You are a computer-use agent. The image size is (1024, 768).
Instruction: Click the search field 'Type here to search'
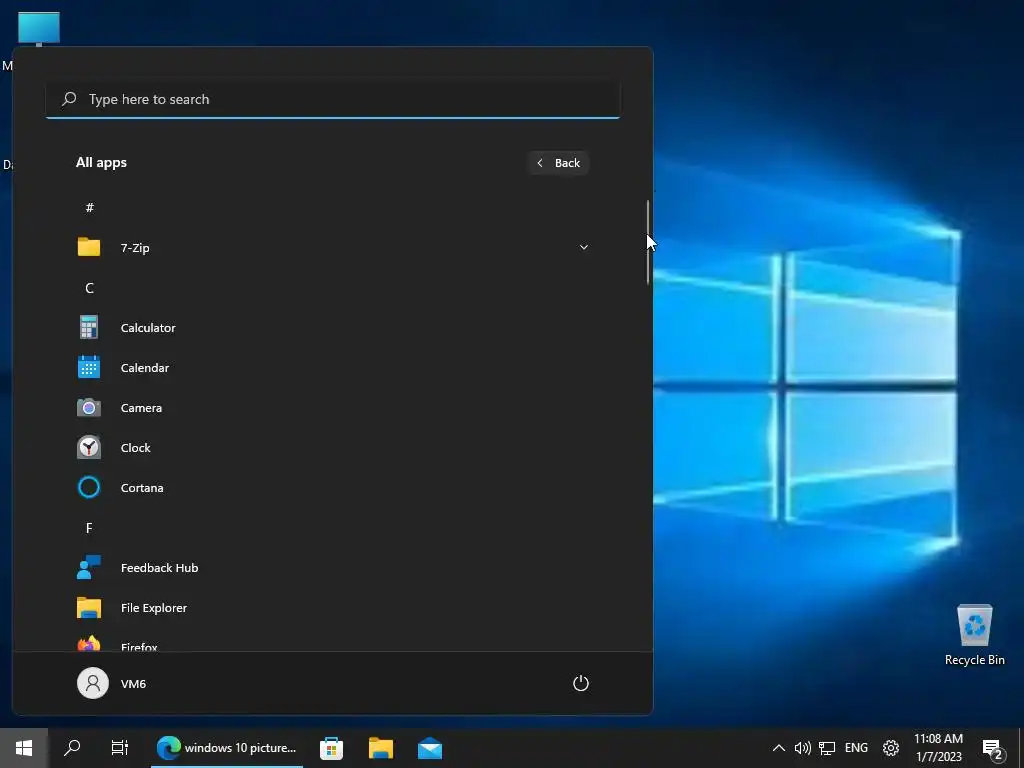(332, 99)
